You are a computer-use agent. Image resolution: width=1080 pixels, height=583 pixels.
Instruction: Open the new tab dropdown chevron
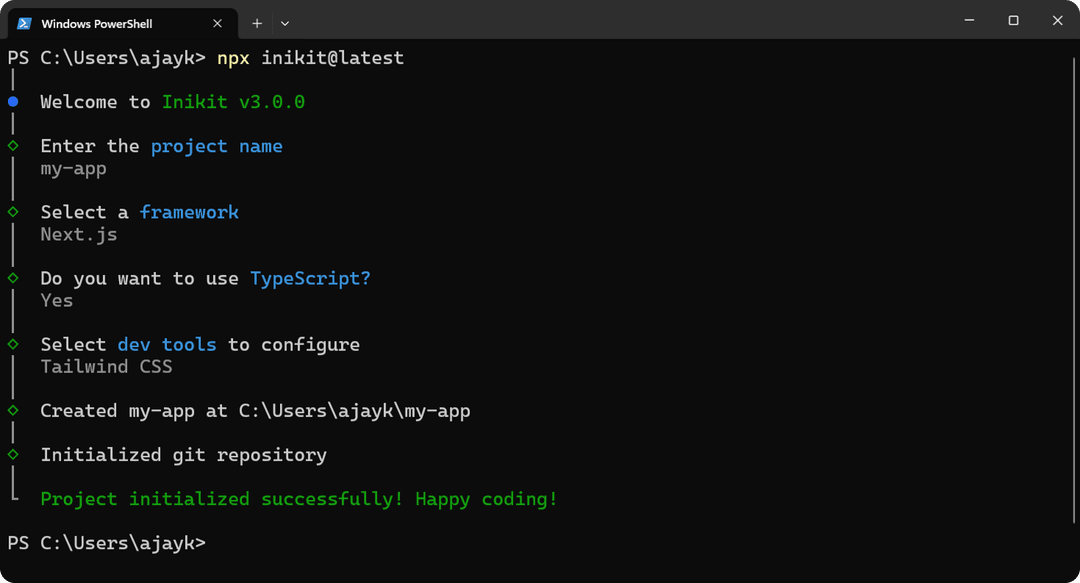(283, 22)
